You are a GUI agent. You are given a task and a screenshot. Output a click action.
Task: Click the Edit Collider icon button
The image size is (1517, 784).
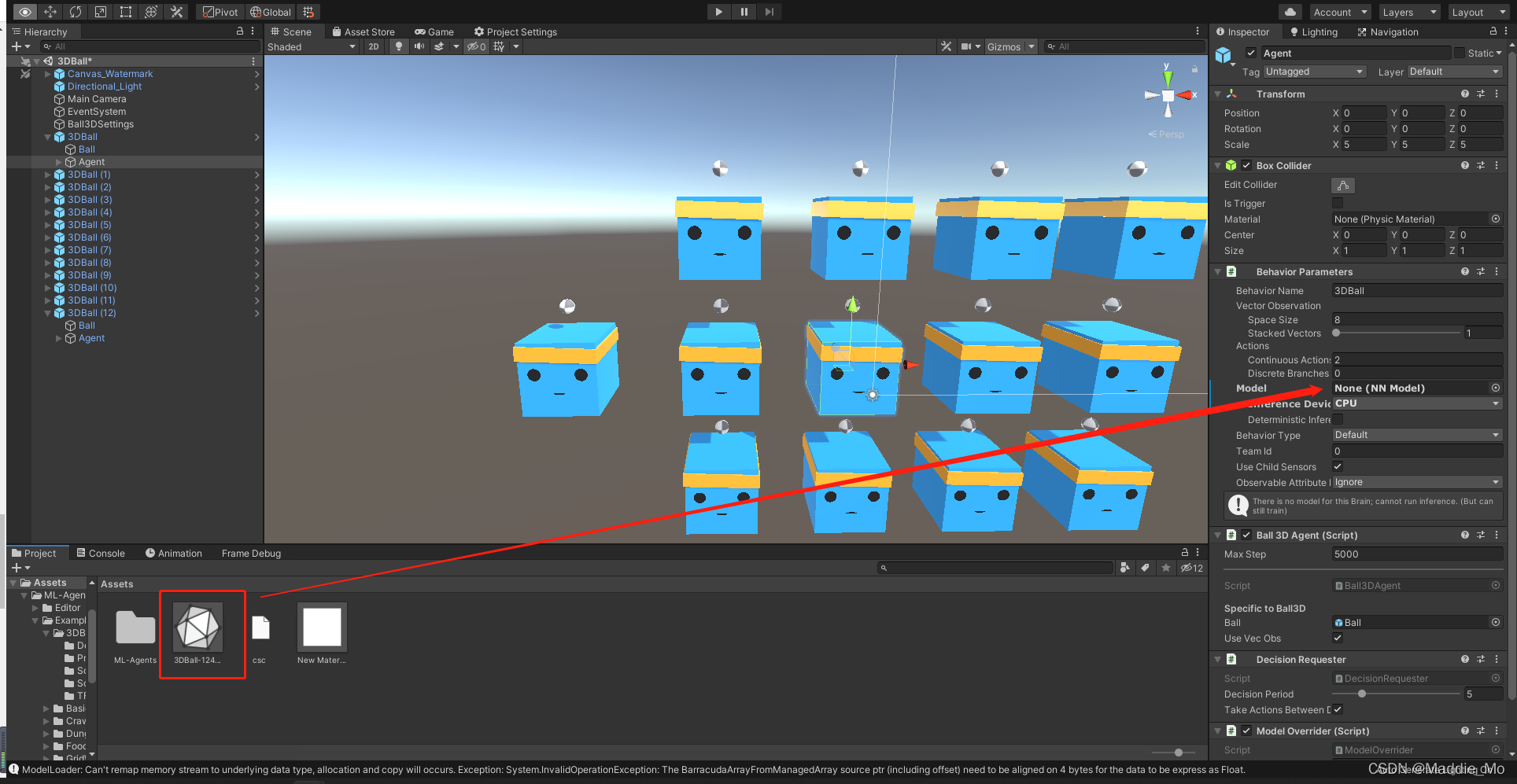1343,186
